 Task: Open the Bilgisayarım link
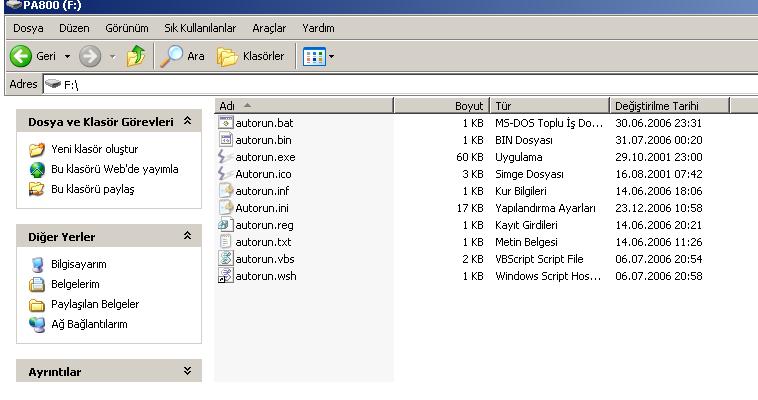pyautogui.click(x=78, y=264)
